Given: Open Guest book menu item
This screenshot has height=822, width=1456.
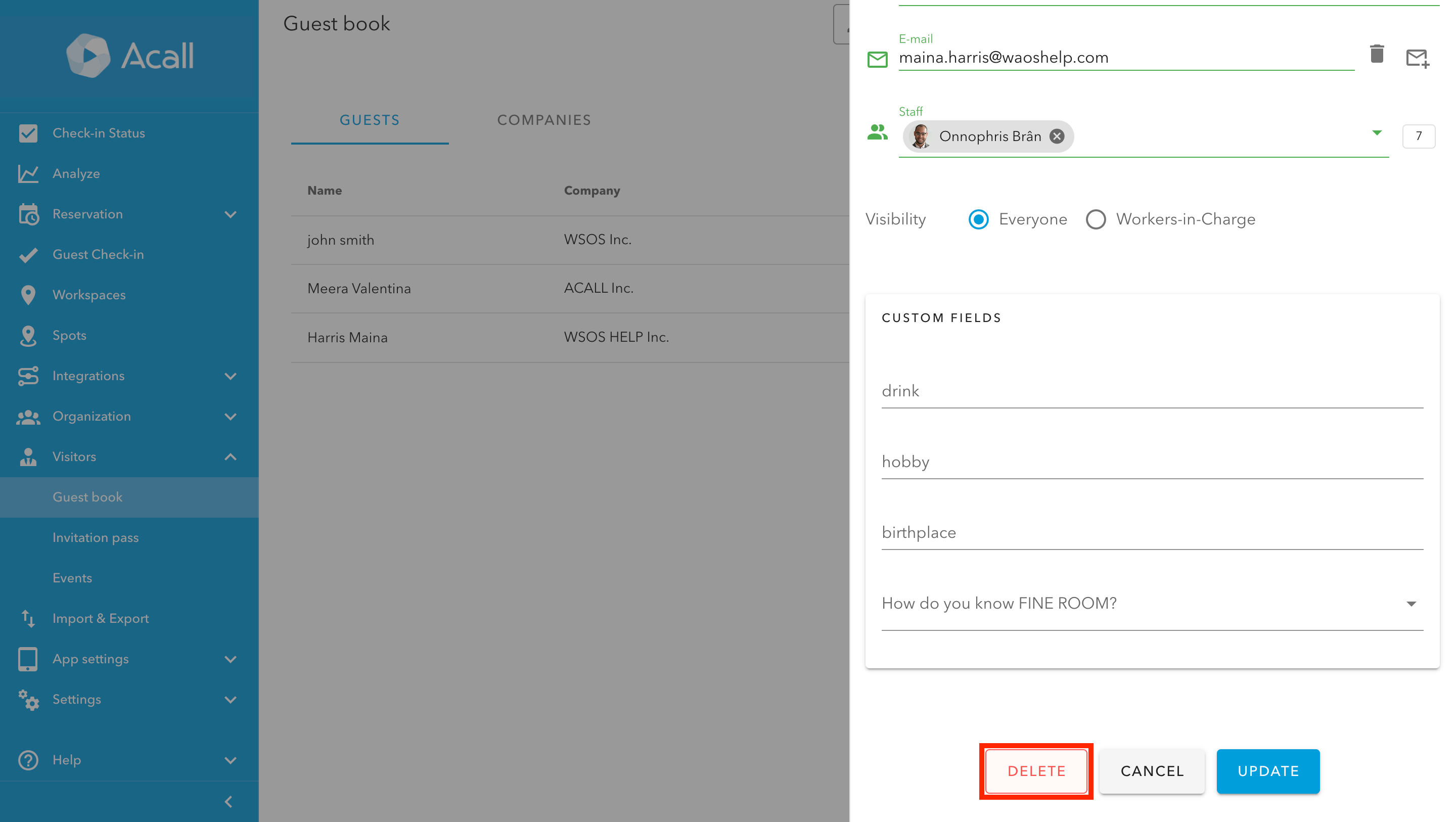Looking at the screenshot, I should pyautogui.click(x=129, y=497).
